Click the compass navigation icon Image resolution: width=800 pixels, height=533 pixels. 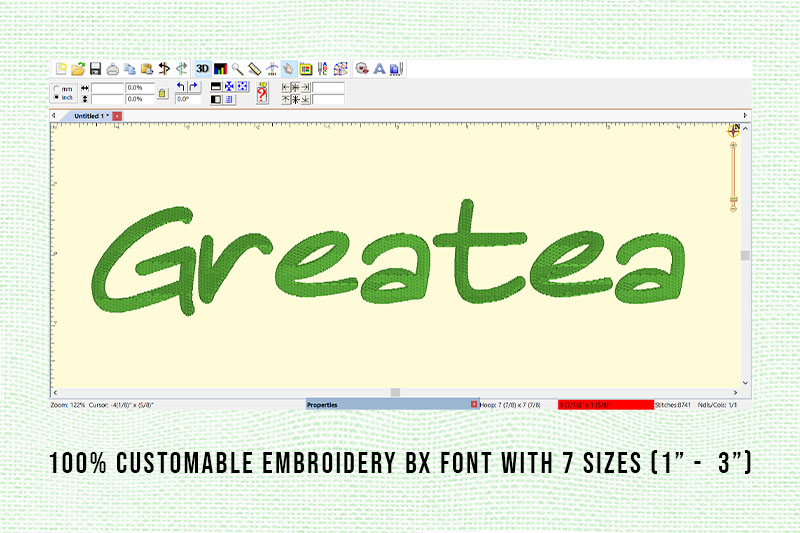coord(734,131)
